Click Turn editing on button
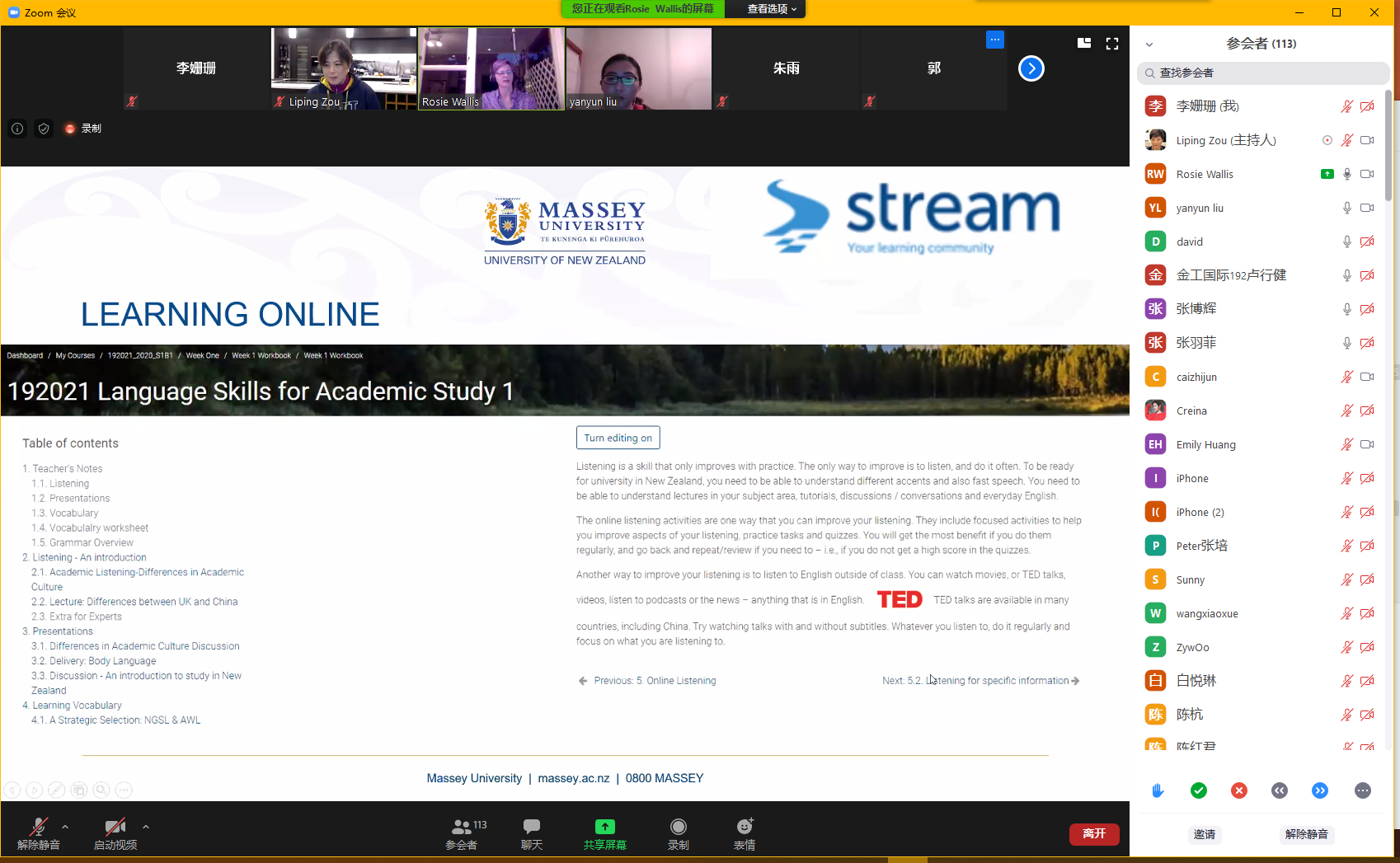 point(618,438)
